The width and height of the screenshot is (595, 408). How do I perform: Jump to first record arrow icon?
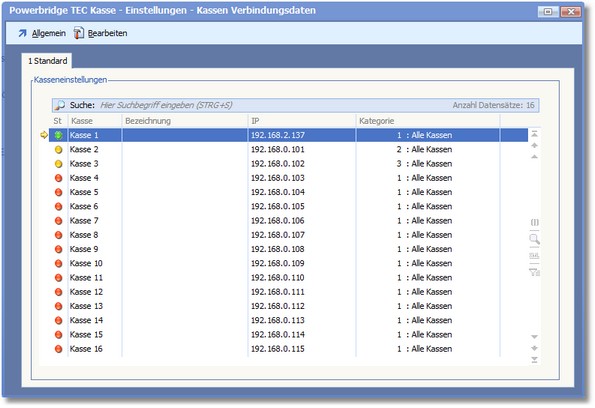click(534, 134)
